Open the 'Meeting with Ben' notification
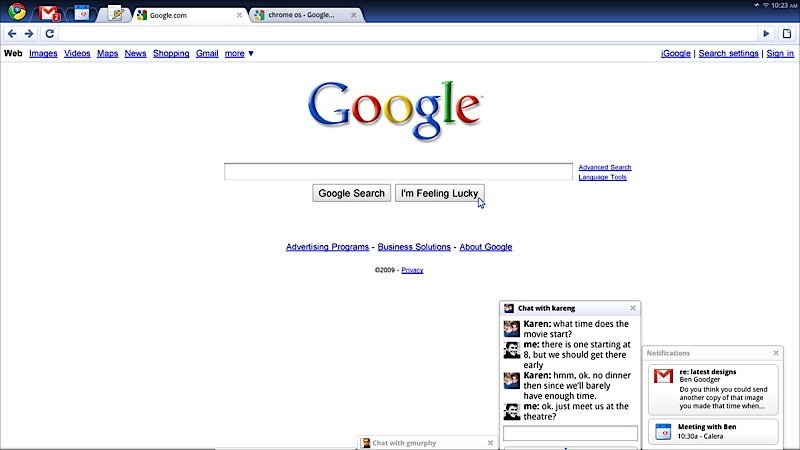The image size is (800, 450). 714,431
